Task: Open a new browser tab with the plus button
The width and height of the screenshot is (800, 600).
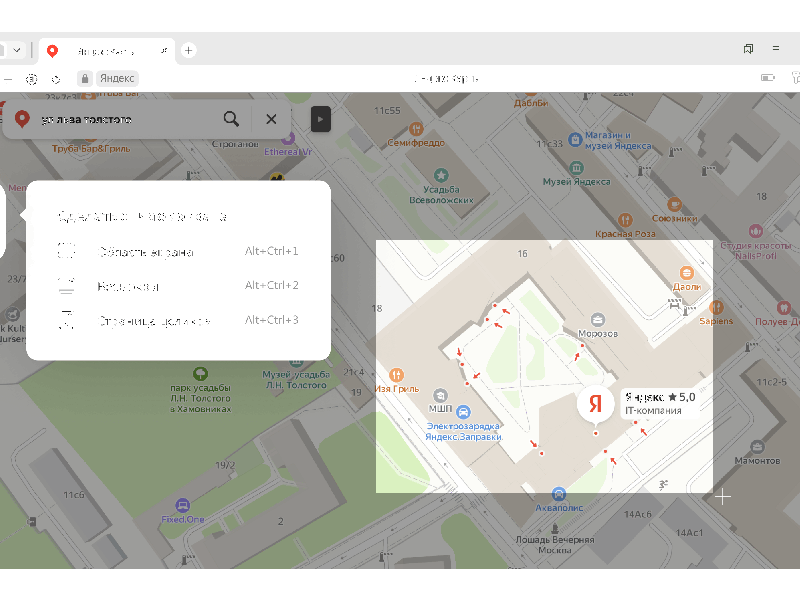Action: (x=188, y=50)
